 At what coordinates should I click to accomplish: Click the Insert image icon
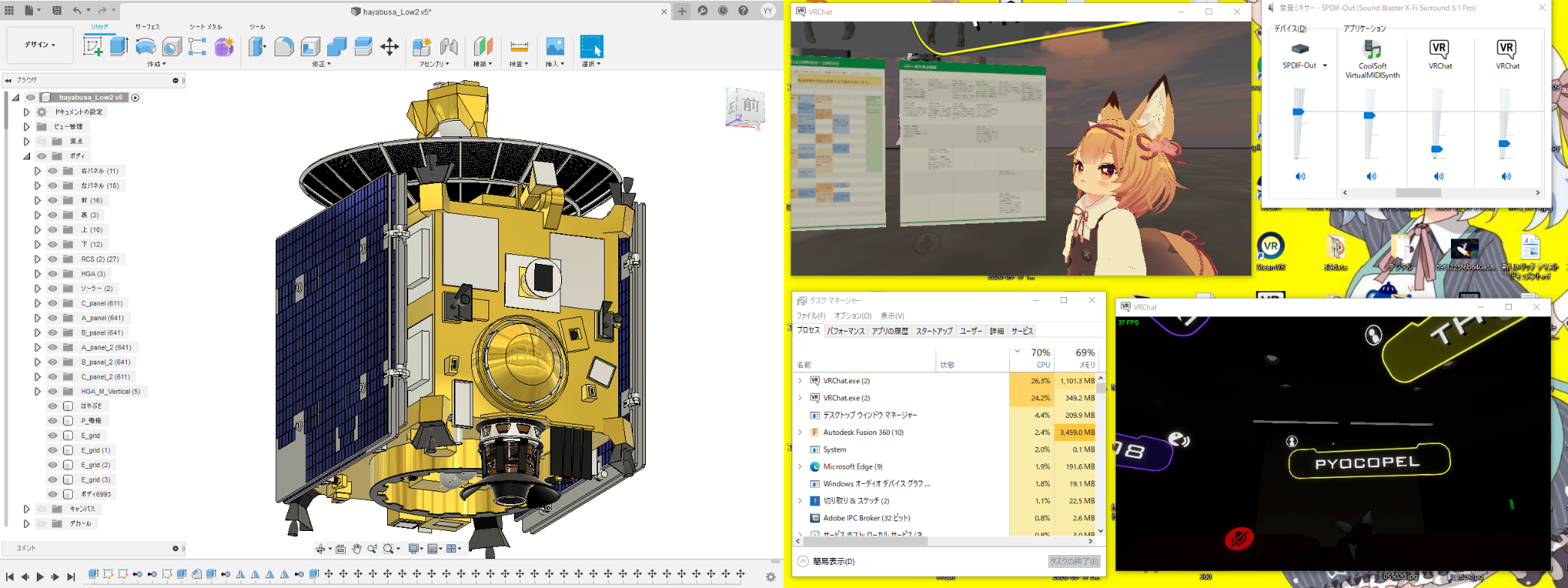pos(555,46)
